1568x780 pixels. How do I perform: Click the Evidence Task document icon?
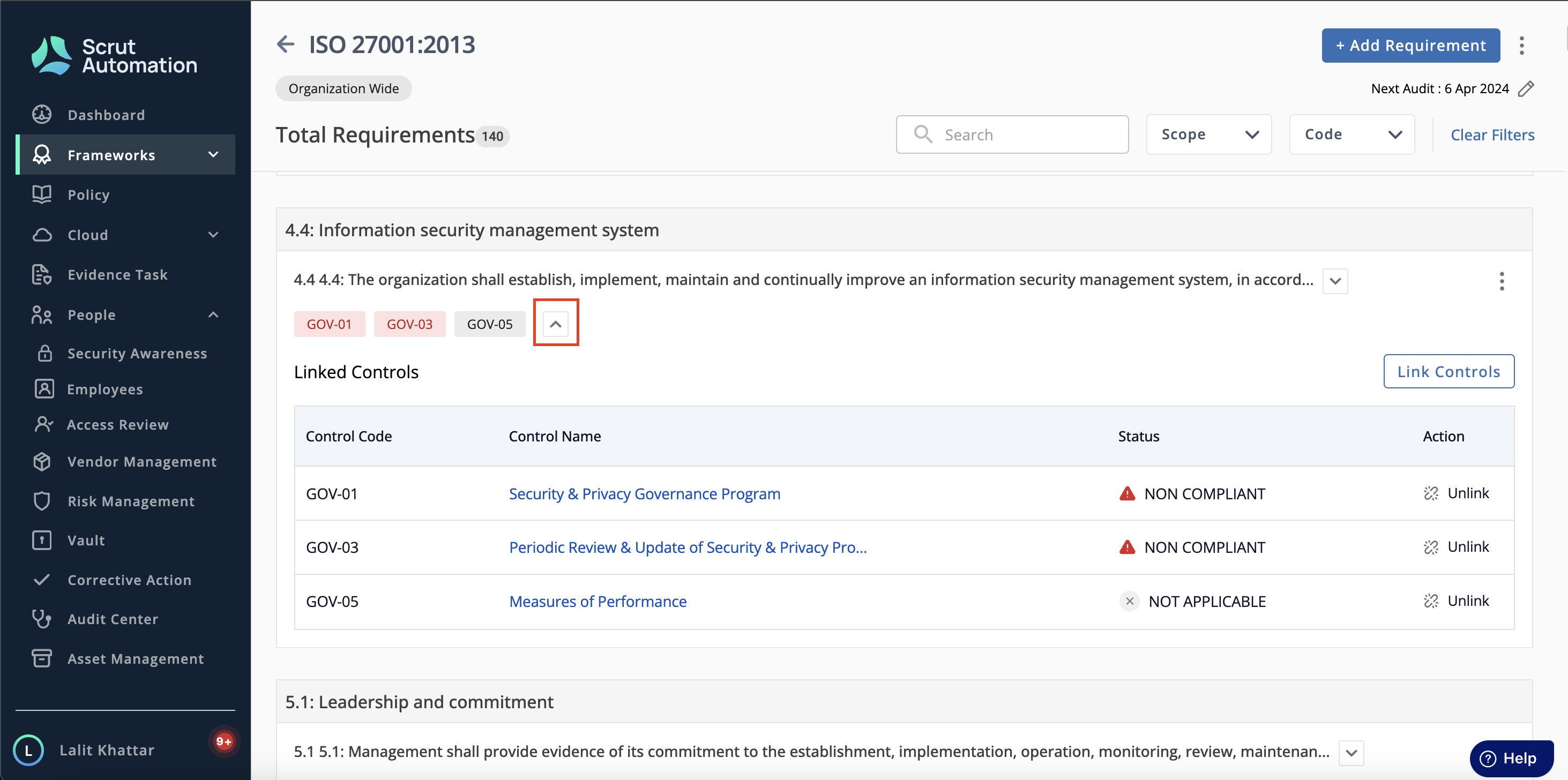click(42, 274)
